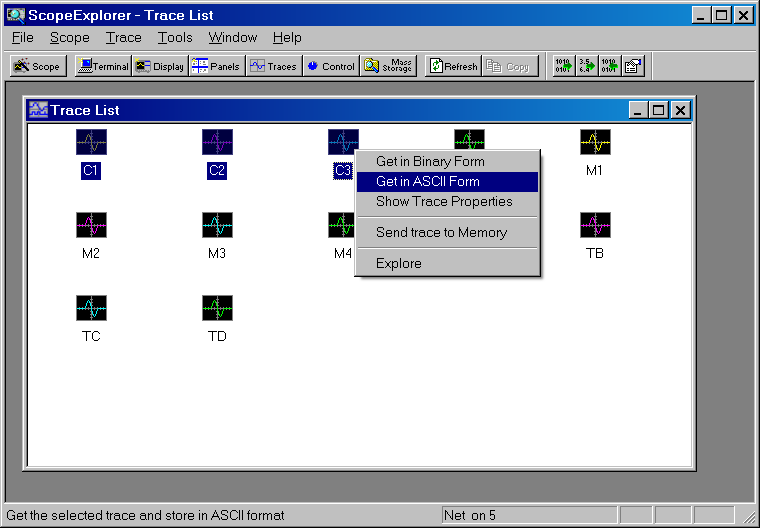Open the Tools menu

(175, 37)
